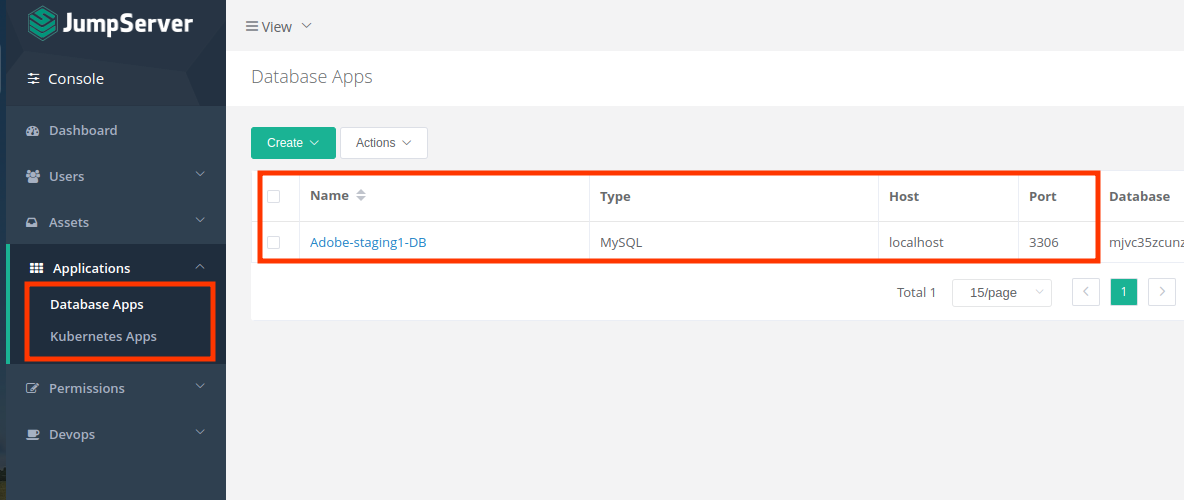The height and width of the screenshot is (500, 1184).
Task: Select Kubernetes Apps in sidebar
Action: [103, 337]
